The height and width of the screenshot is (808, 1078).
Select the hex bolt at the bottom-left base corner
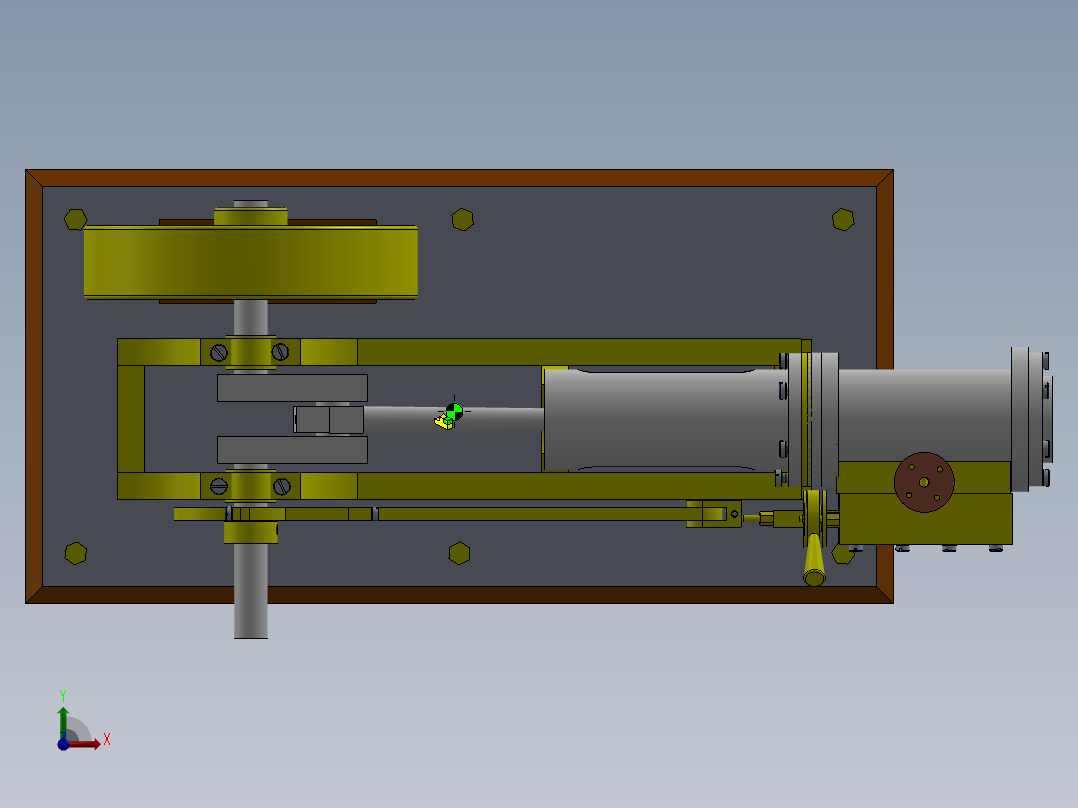(x=76, y=553)
